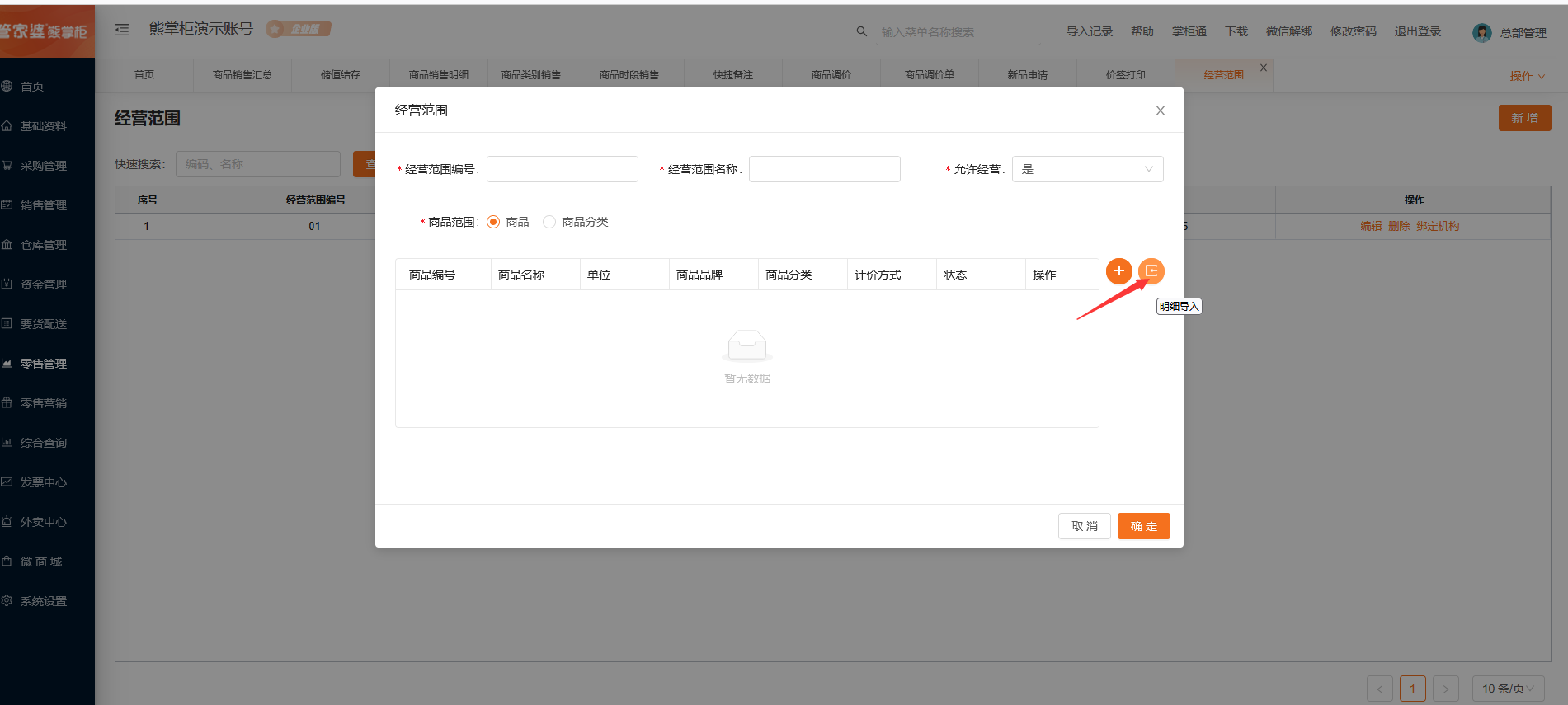Switch to the 价签打印 tab
This screenshot has width=1568, height=705.
click(1126, 75)
